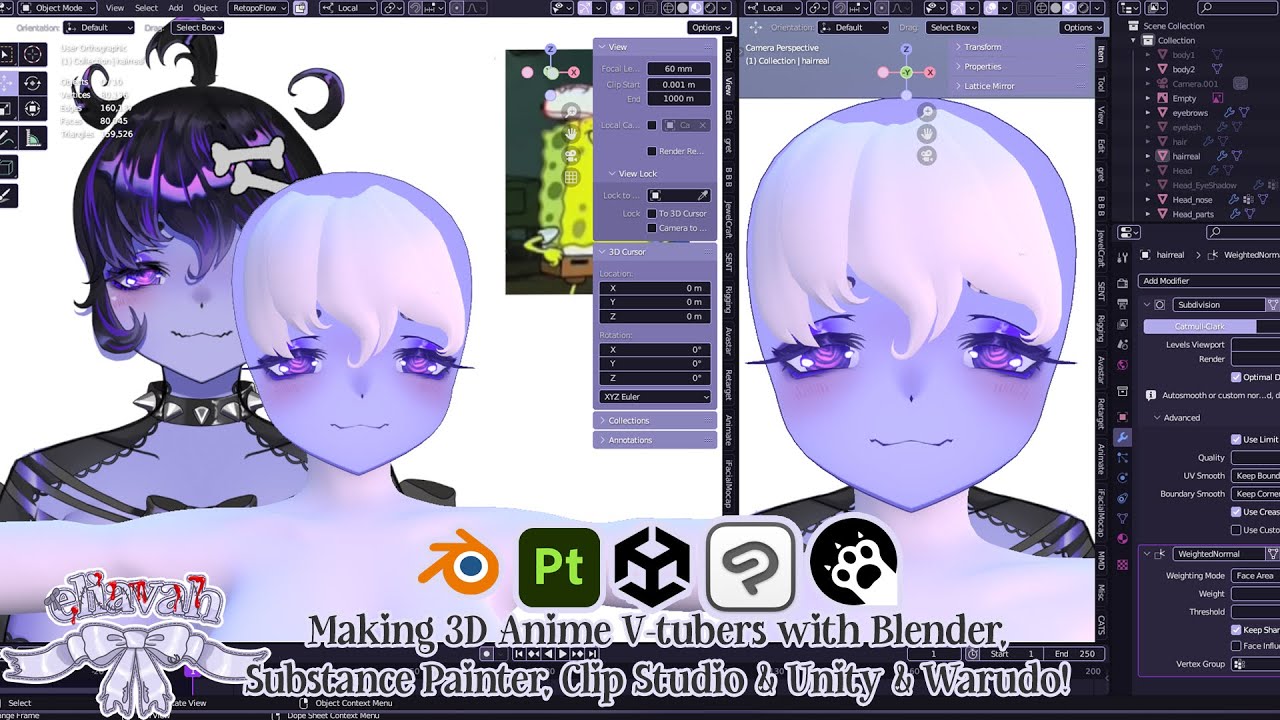Uncheck Optimal Display checkbox

pos(1237,377)
